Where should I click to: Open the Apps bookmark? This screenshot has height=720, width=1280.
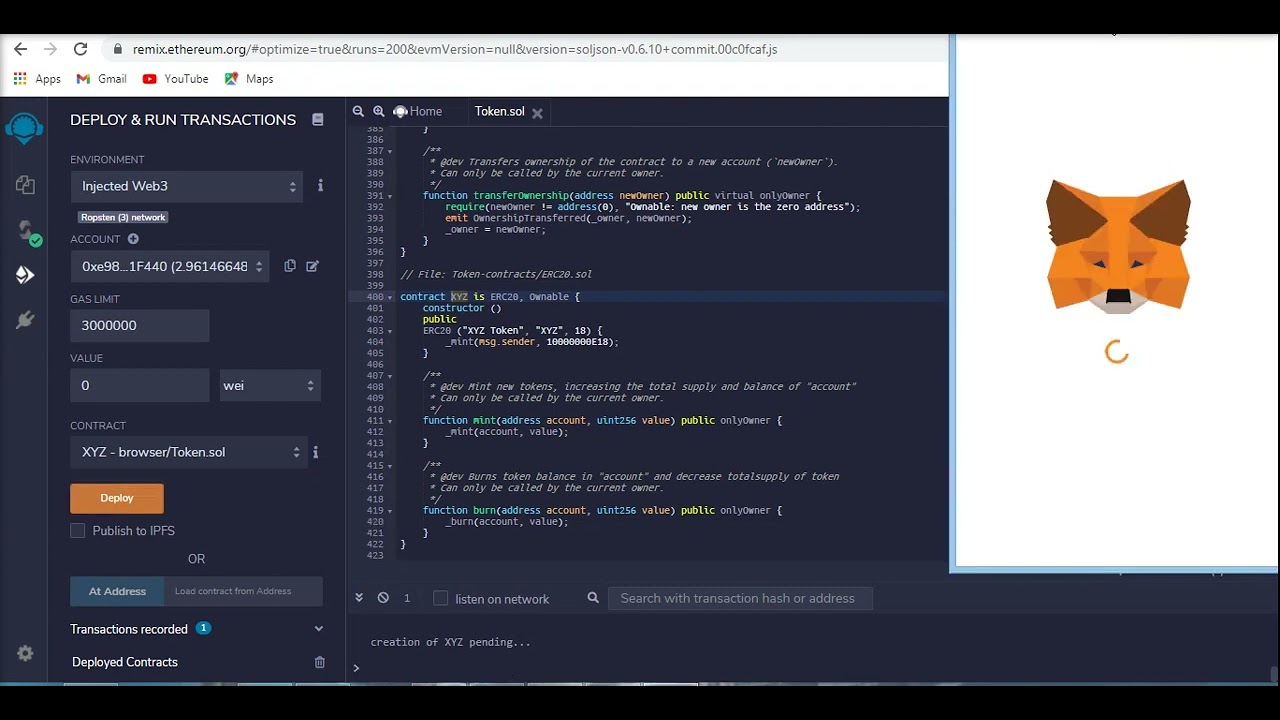tap(37, 79)
